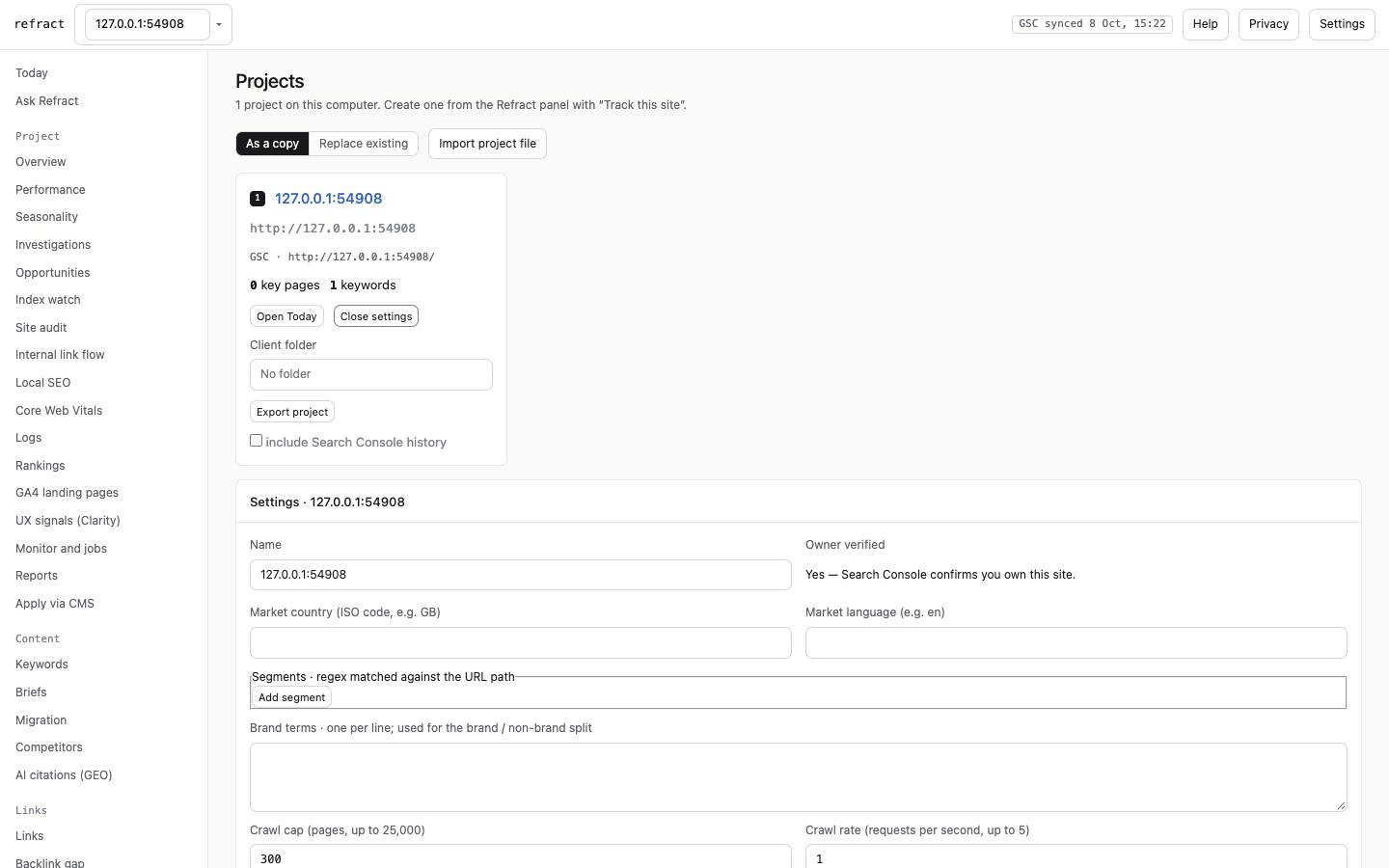This screenshot has height=868, width=1389.
Task: Open the 127.0.0.1:54908 project link
Action: (329, 199)
